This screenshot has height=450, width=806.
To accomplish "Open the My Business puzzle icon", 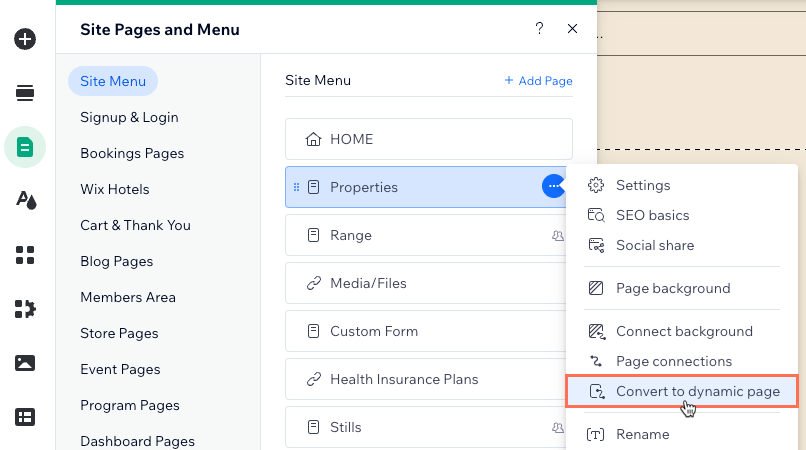I will point(25,309).
